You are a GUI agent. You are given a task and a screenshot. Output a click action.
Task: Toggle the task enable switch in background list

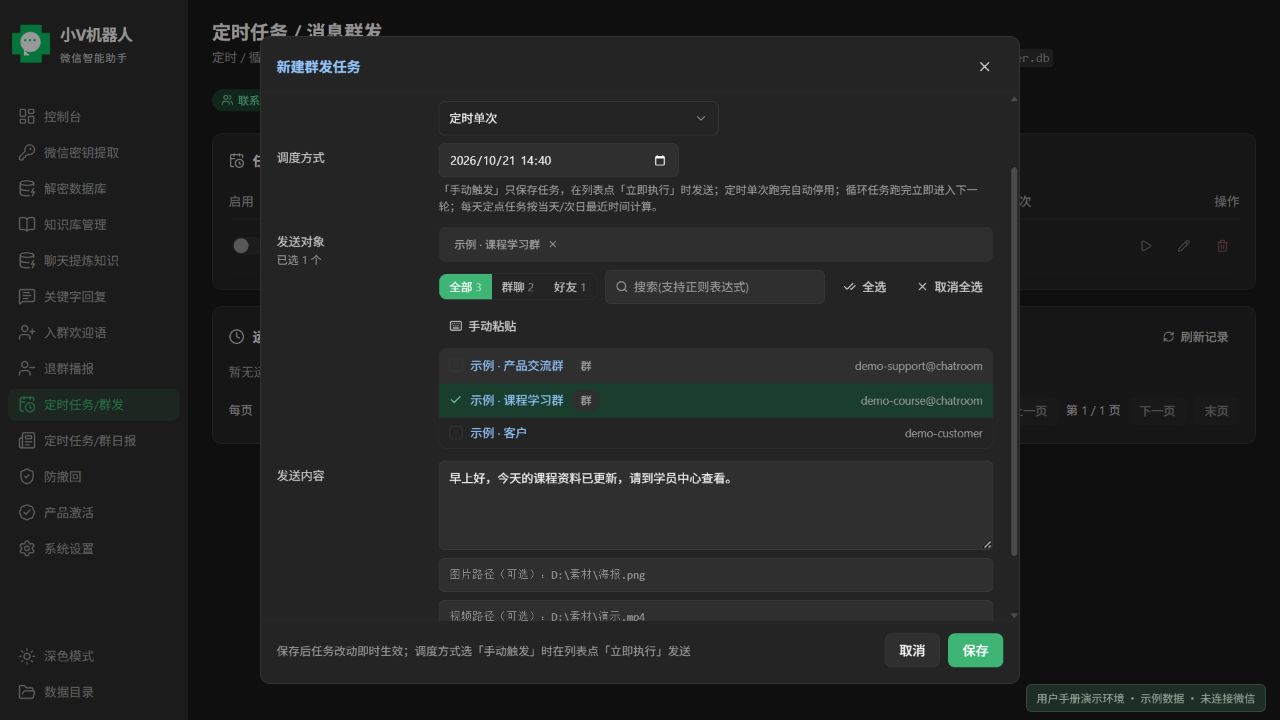[245, 246]
